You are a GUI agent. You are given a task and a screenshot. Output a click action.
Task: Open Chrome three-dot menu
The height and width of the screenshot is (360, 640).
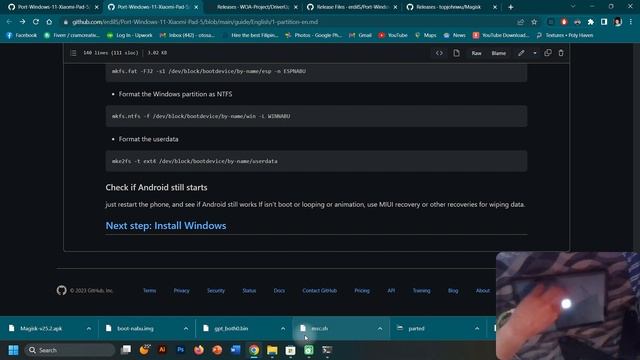tap(631, 22)
